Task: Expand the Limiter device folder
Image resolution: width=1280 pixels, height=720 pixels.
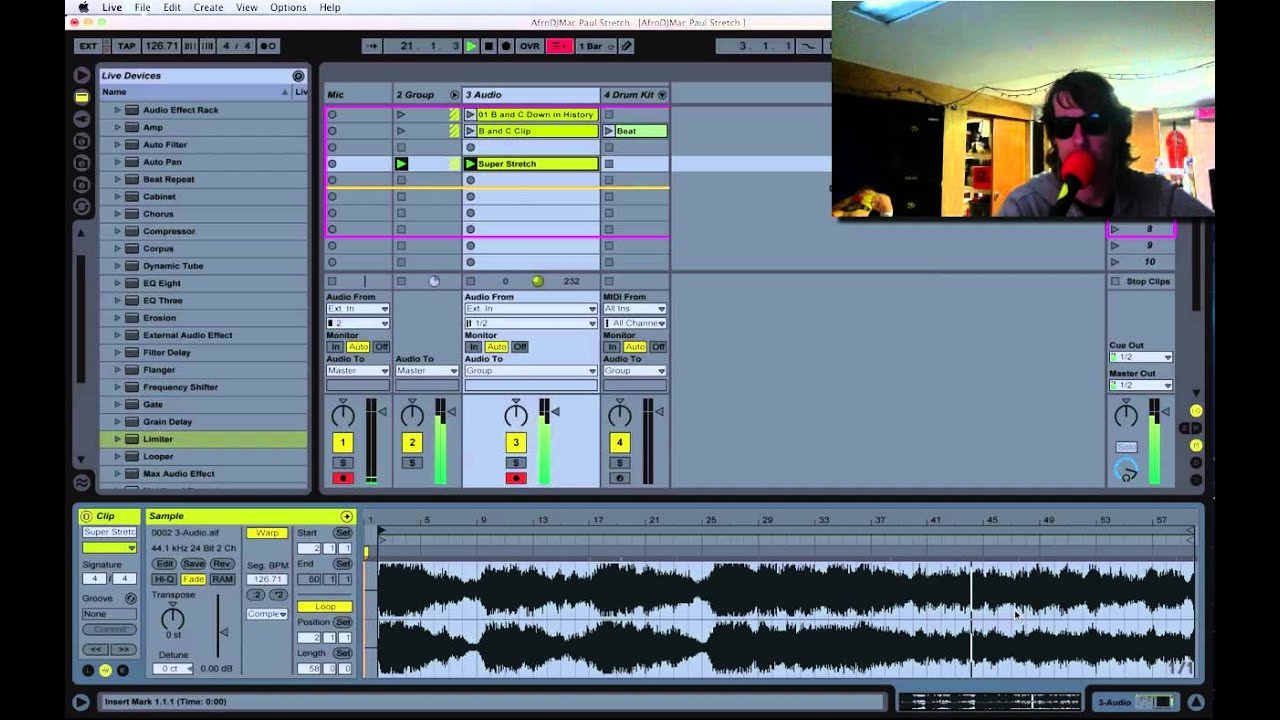Action: coord(117,439)
